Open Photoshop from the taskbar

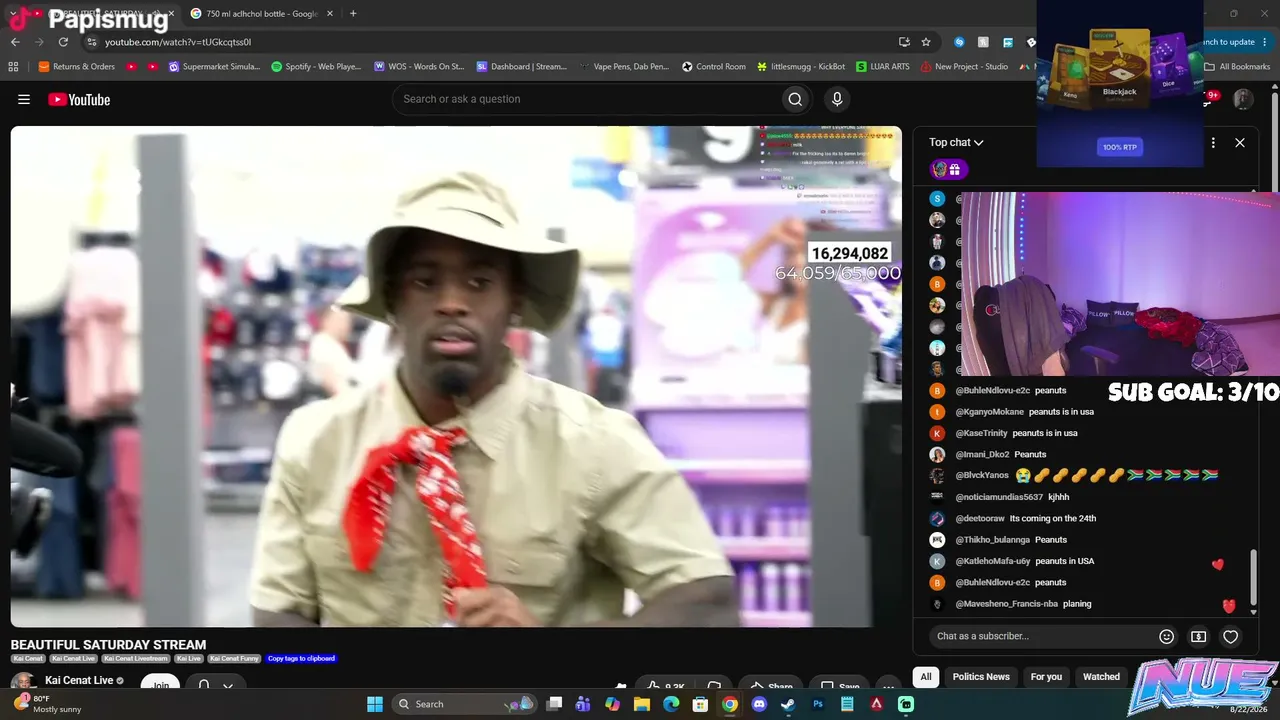[818, 704]
